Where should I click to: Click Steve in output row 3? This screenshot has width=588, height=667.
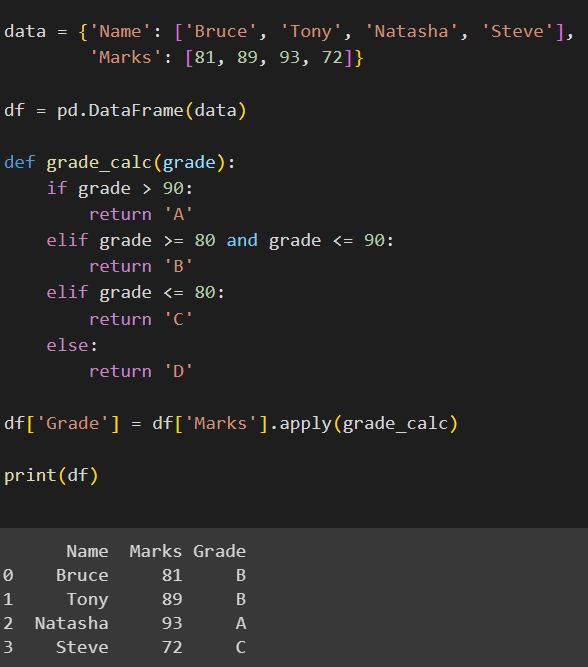click(x=82, y=647)
